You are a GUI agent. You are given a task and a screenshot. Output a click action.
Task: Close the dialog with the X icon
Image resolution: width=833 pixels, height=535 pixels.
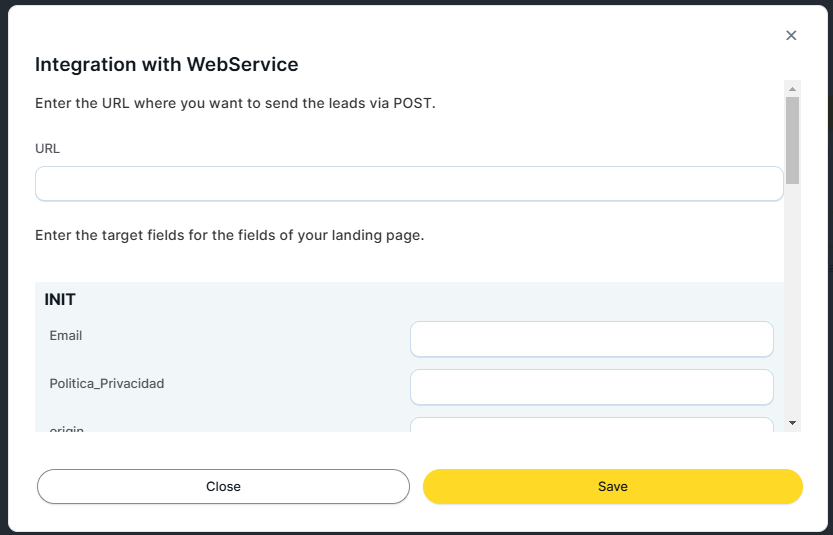click(791, 36)
